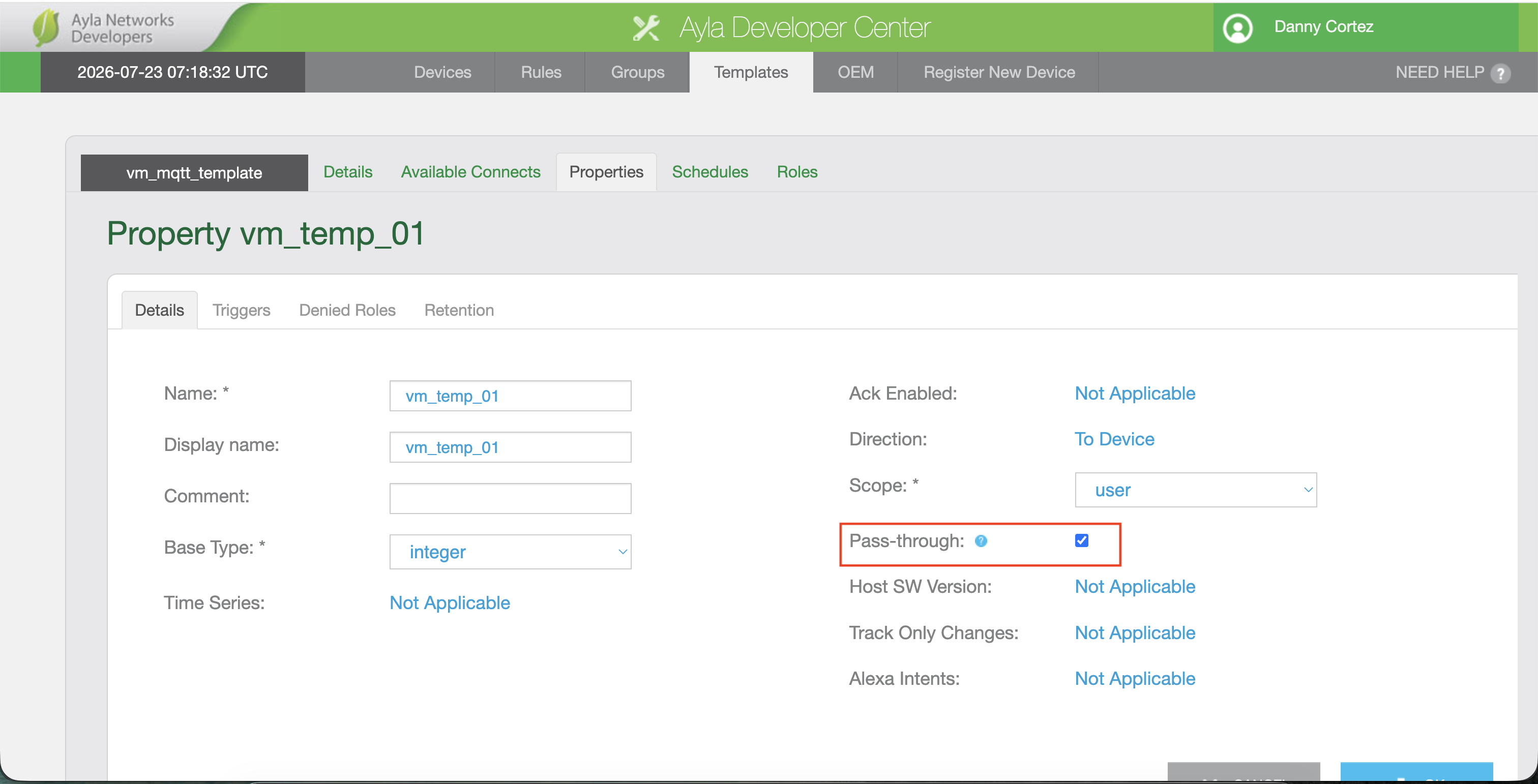Switch to Available Connects tab
Screen dimensions: 1538x784
(x=471, y=172)
